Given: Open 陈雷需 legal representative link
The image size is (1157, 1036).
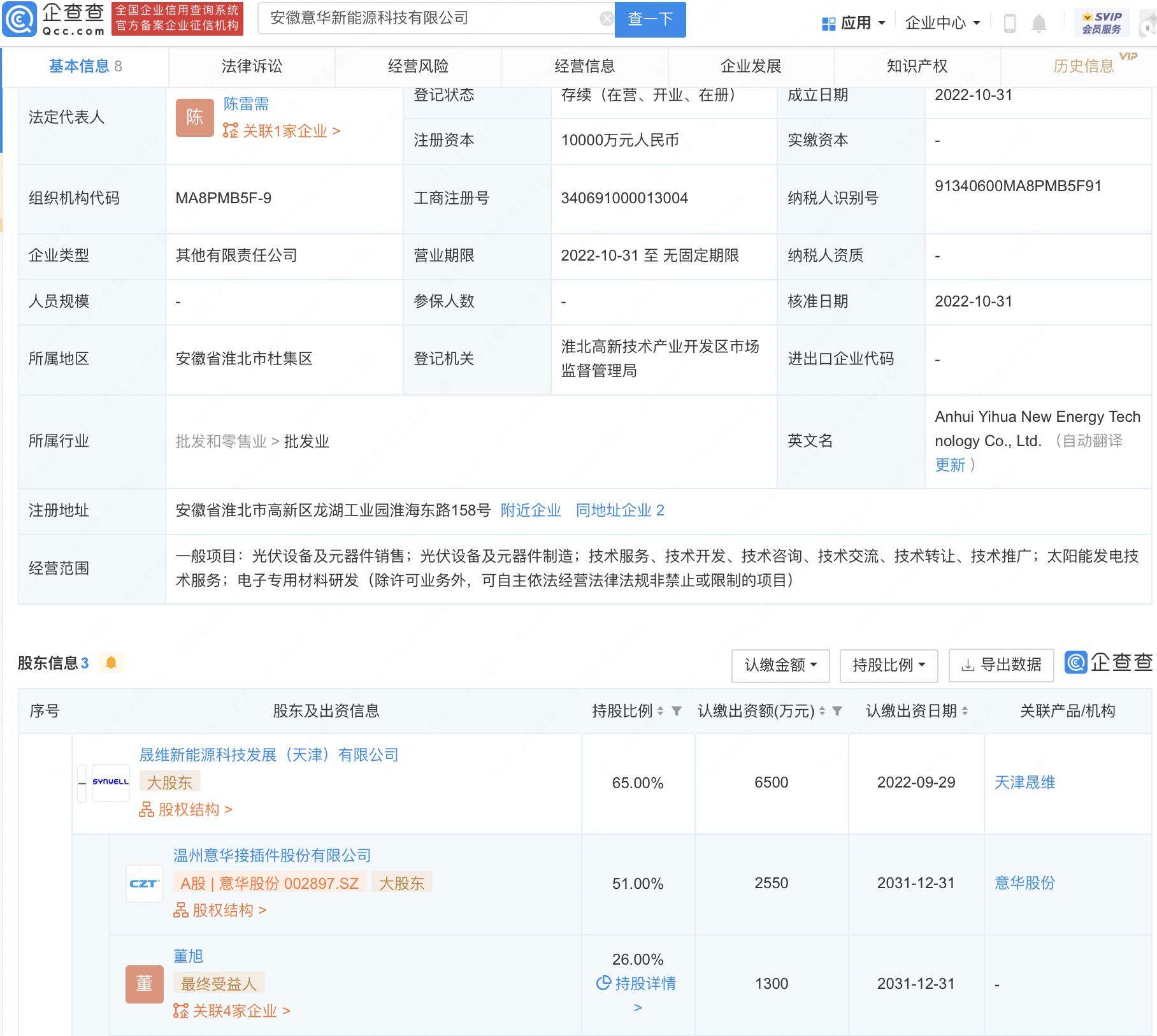Looking at the screenshot, I should coord(246,104).
